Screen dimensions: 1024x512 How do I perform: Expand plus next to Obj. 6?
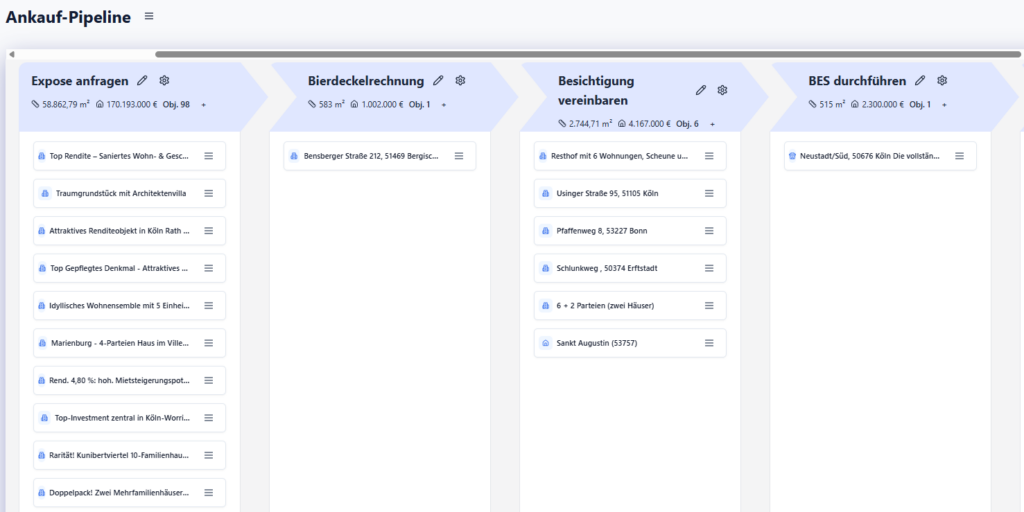coord(712,124)
